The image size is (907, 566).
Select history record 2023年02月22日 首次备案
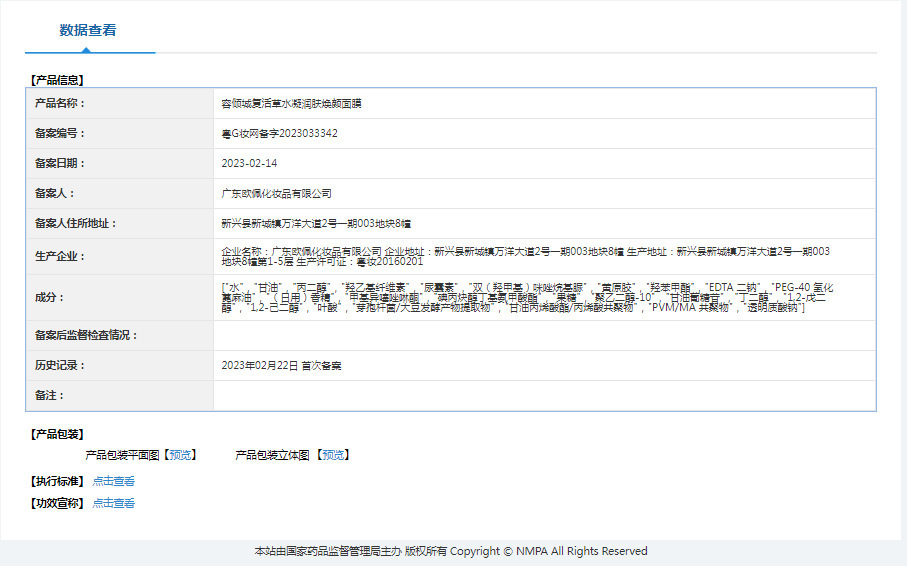pyautogui.click(x=281, y=366)
